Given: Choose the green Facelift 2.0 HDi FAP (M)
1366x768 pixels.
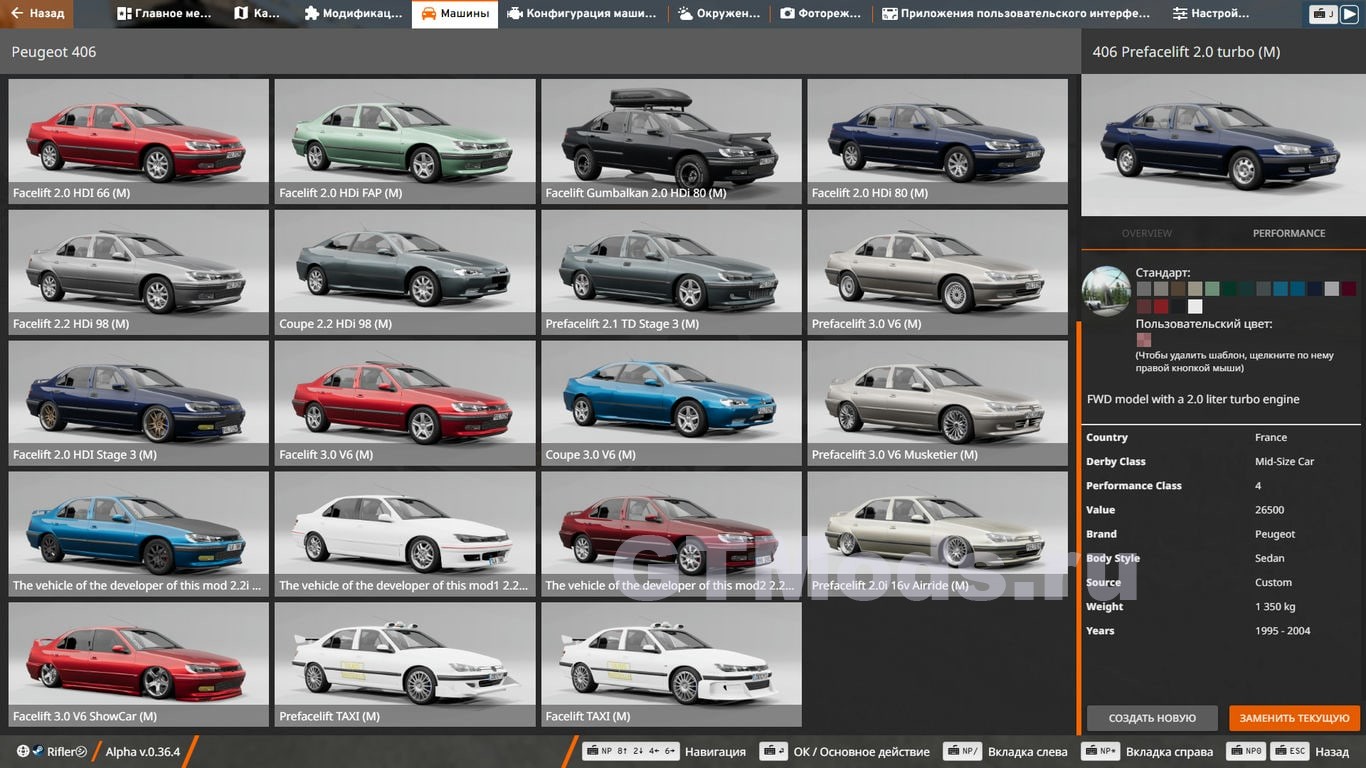Looking at the screenshot, I should coord(405,141).
